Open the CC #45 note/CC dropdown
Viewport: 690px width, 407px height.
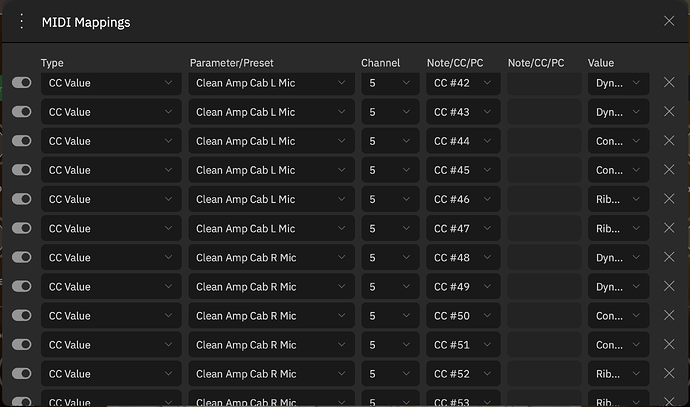click(x=463, y=170)
